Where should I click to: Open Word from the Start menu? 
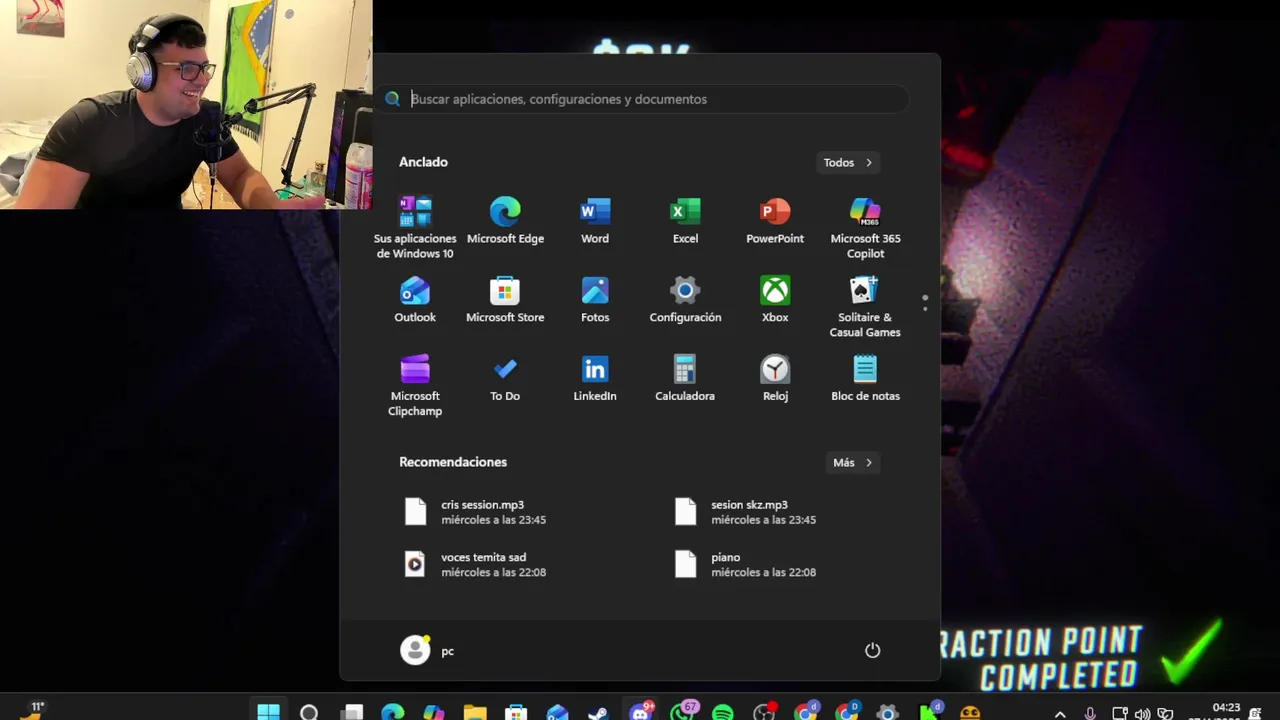595,221
